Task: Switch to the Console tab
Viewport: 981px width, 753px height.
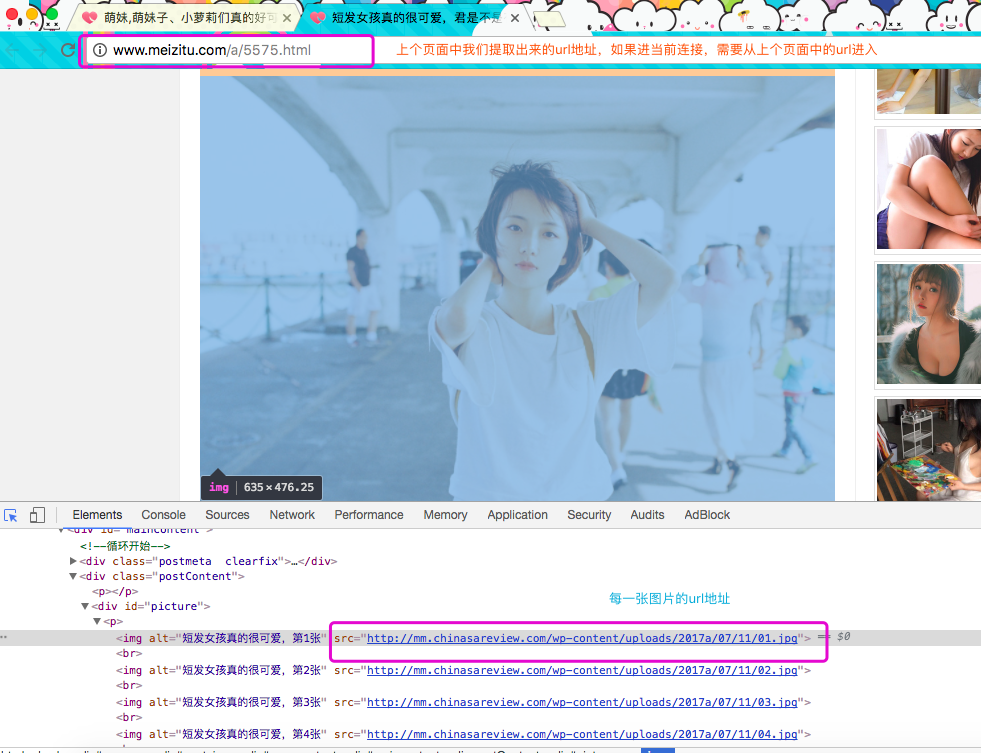Action: point(163,515)
